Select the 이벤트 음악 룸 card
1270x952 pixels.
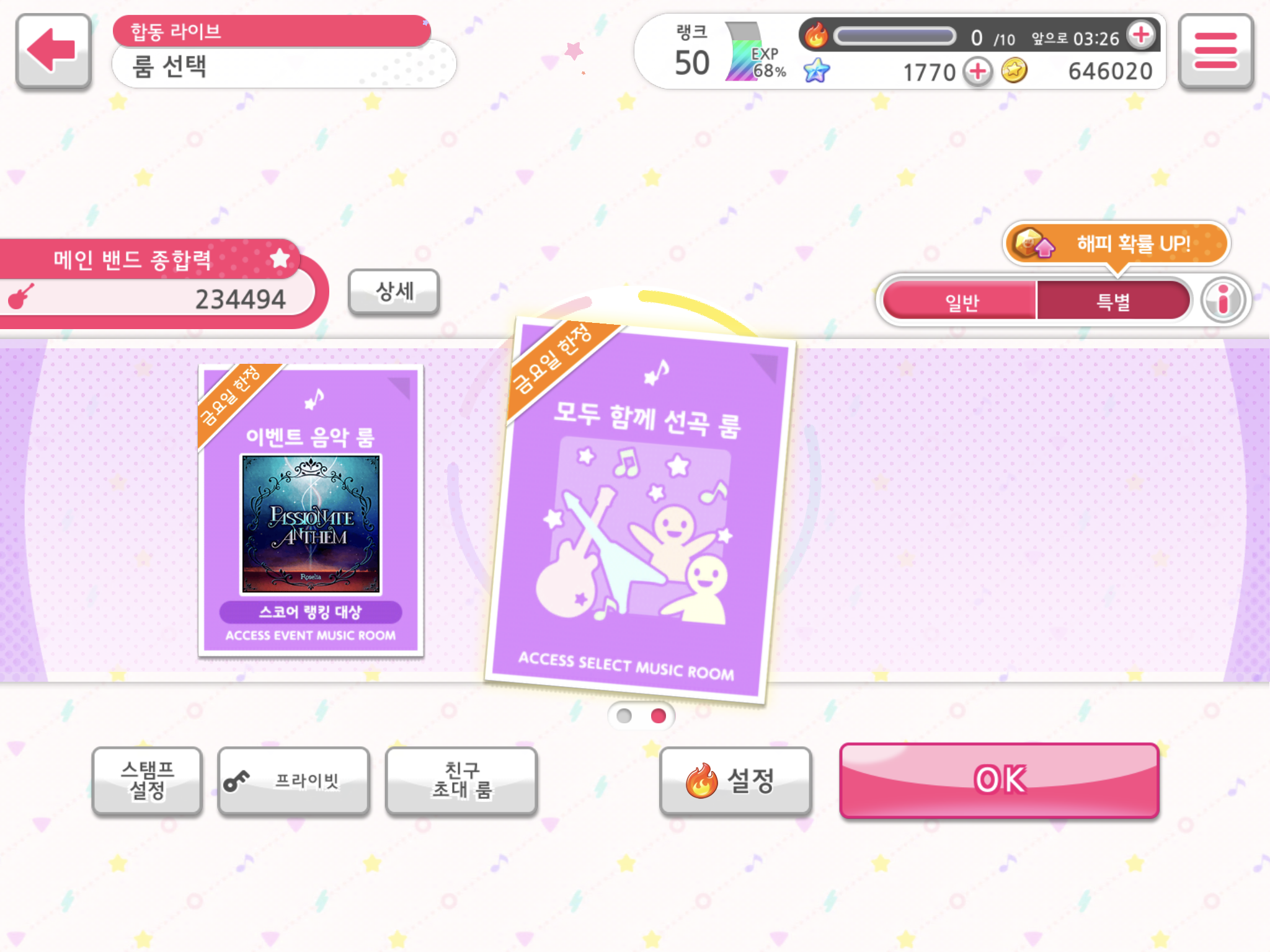coord(311,510)
